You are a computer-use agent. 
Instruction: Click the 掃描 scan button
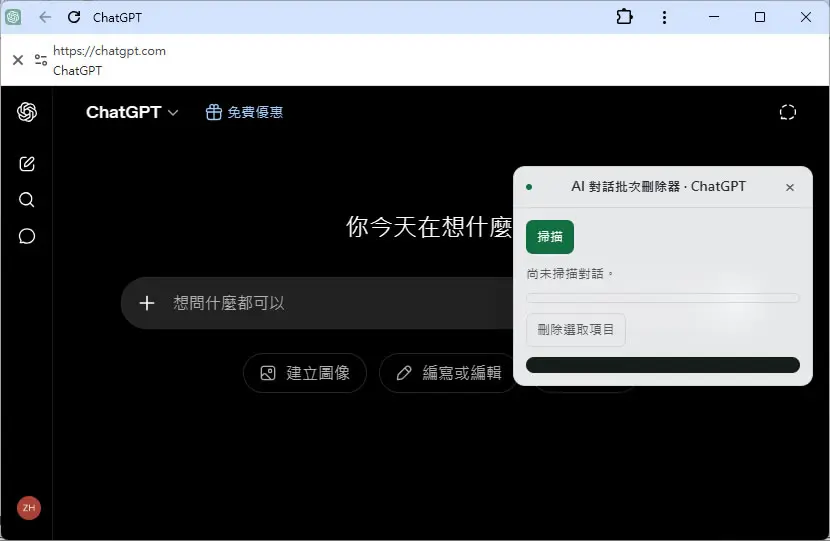[549, 237]
